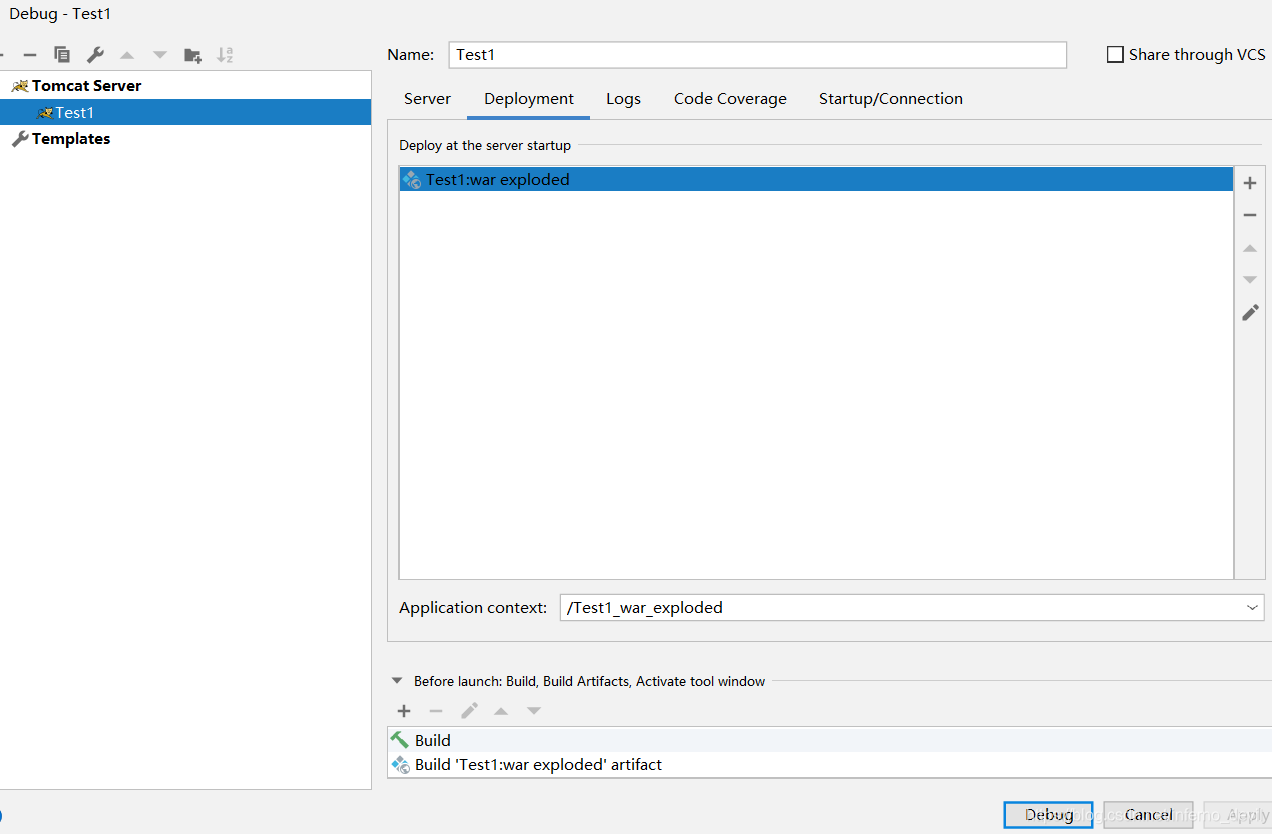
Task: Move before launch task up
Action: [501, 711]
